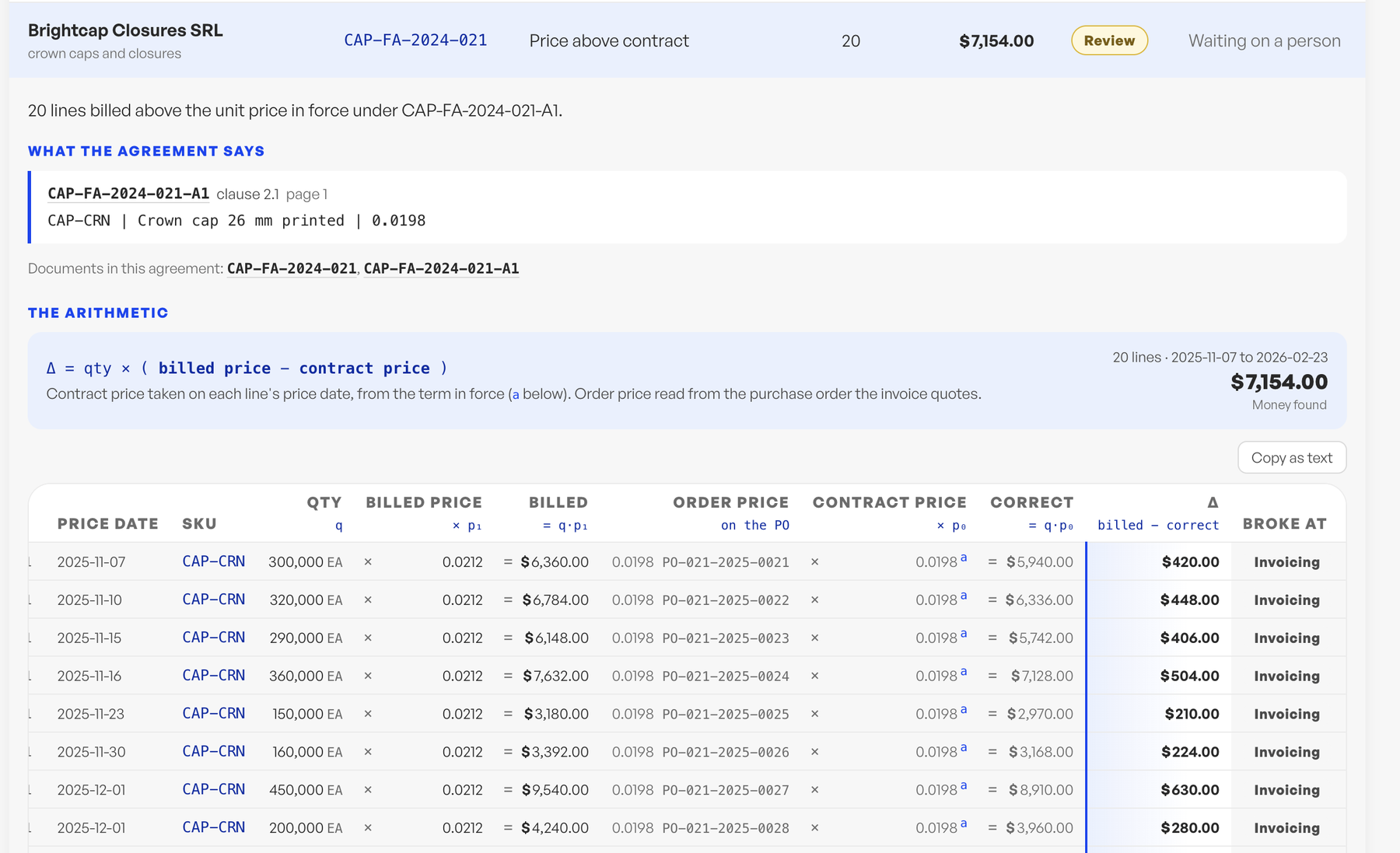The height and width of the screenshot is (853, 1400).
Task: Open document CAP-FA-2024-021 in documents list
Action: coord(292,268)
